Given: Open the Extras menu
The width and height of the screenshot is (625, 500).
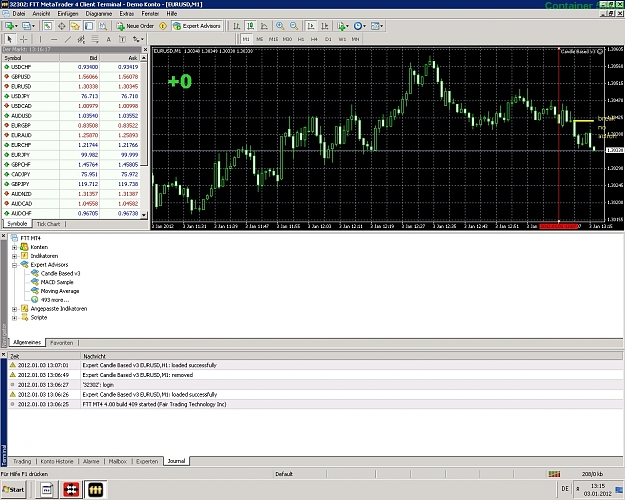Looking at the screenshot, I should click(x=127, y=14).
